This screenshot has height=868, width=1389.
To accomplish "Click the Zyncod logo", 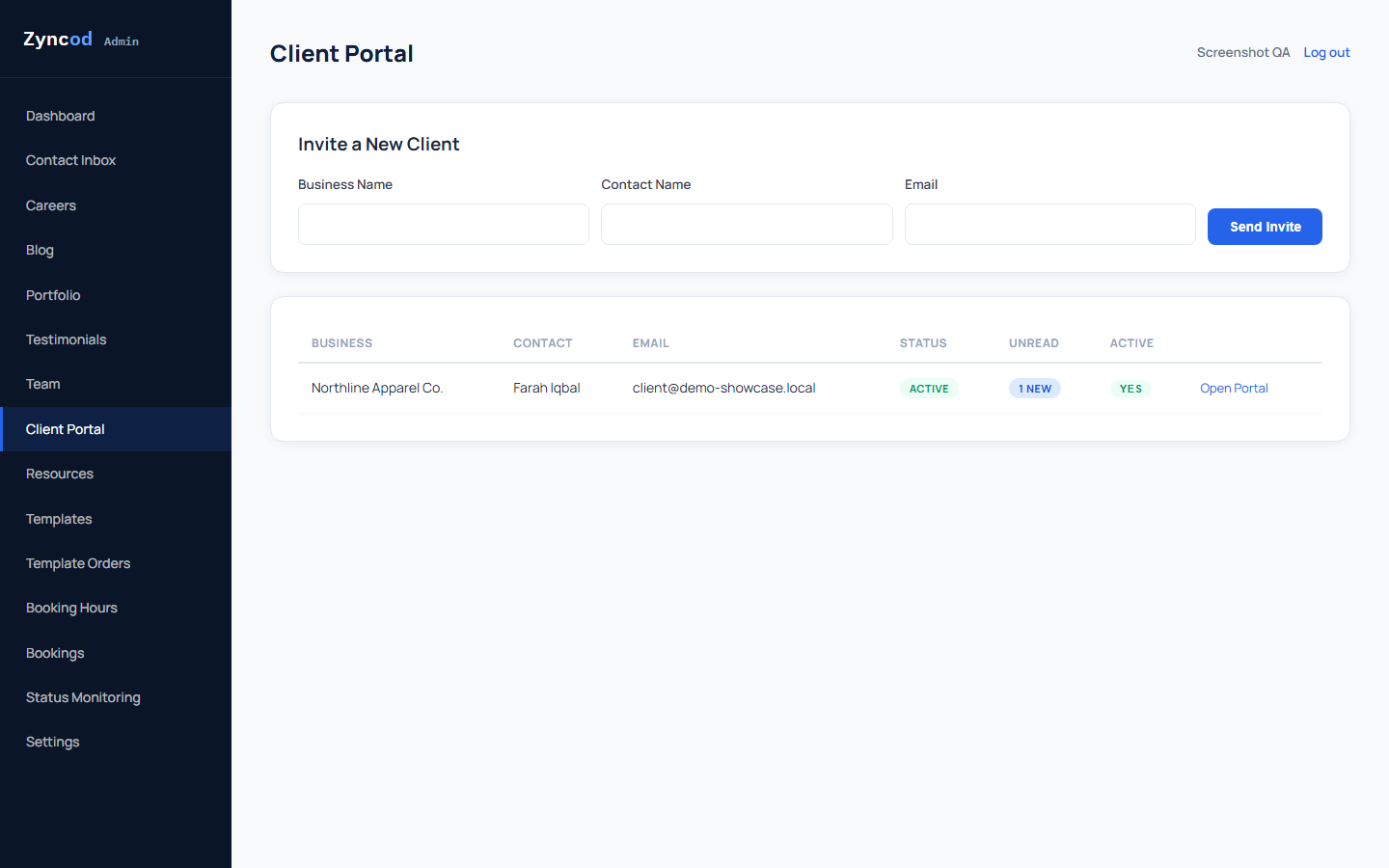I will click(x=58, y=39).
